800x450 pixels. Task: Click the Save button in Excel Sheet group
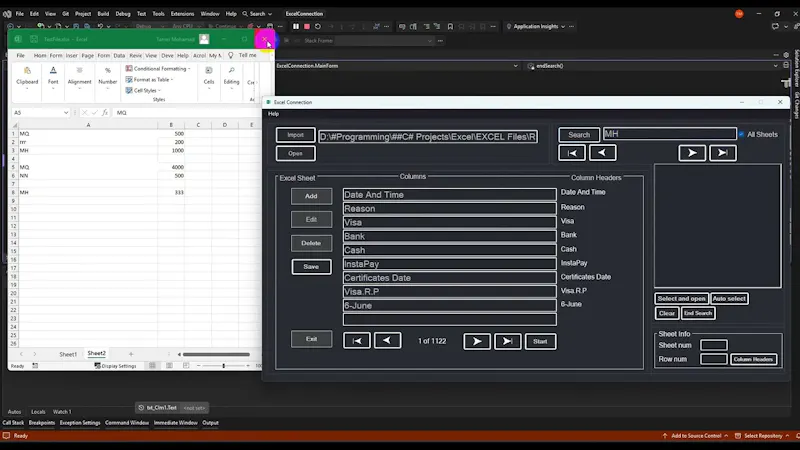pos(311,267)
